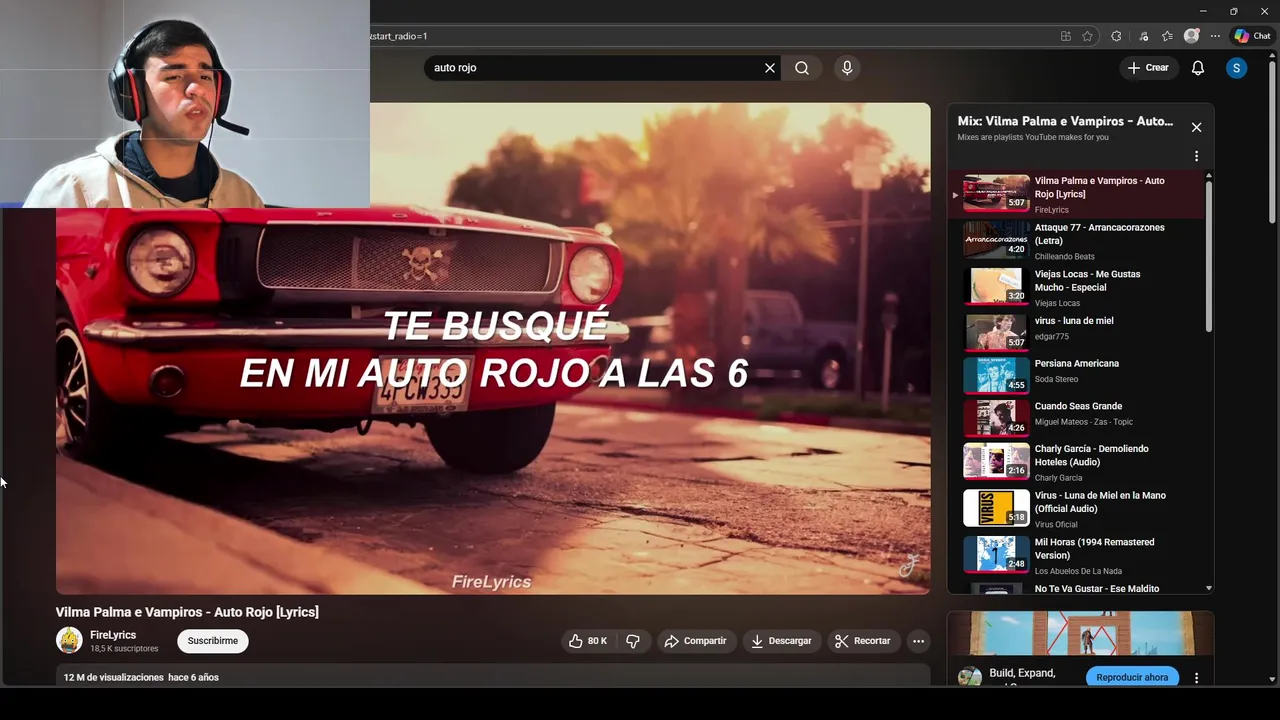Open YouTube notifications bell
Viewport: 1280px width, 720px height.
[x=1198, y=68]
